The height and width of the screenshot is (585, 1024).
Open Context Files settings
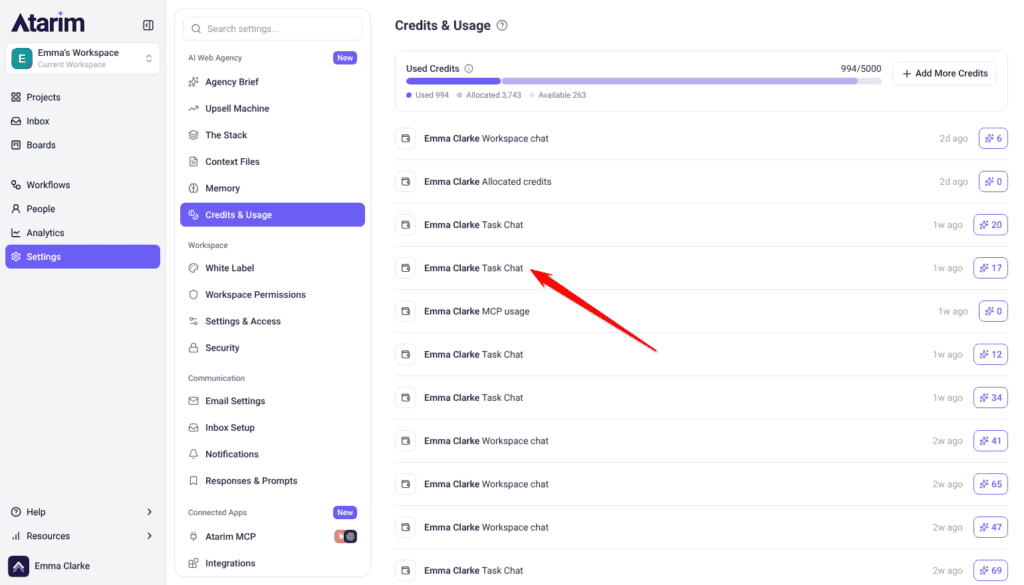pos(232,162)
